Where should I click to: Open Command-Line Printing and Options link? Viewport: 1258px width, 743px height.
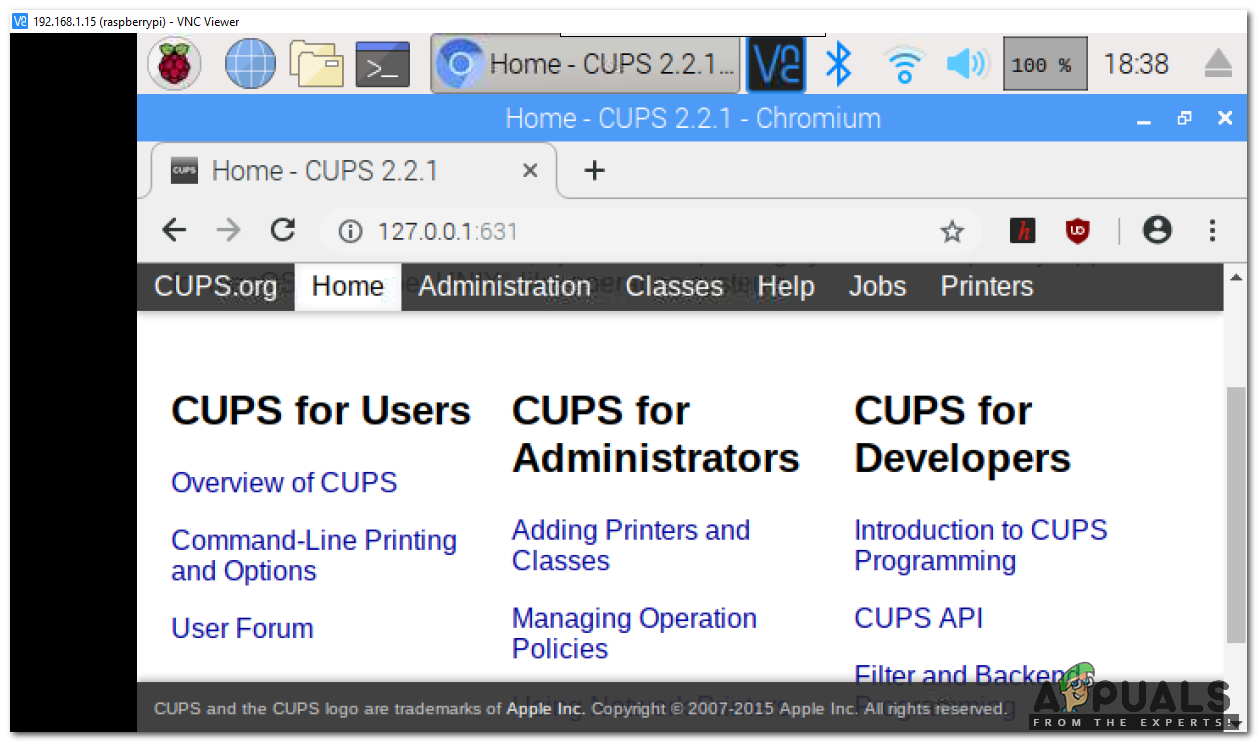pos(314,556)
